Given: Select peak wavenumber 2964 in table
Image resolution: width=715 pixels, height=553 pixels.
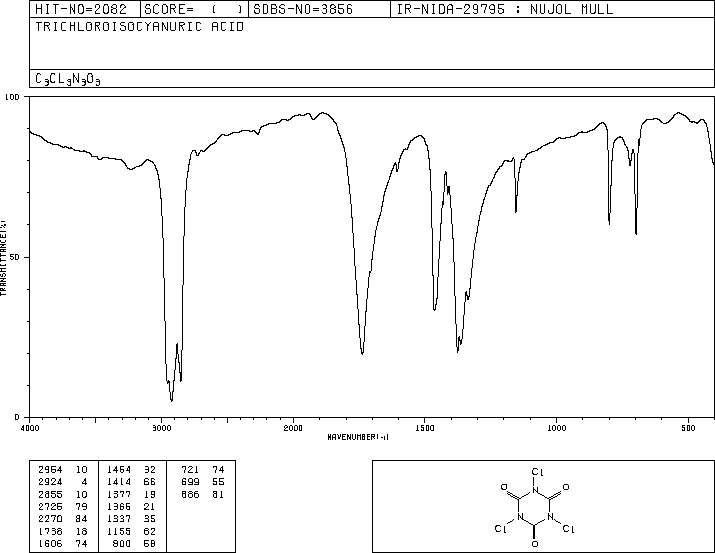Looking at the screenshot, I should [50, 469].
